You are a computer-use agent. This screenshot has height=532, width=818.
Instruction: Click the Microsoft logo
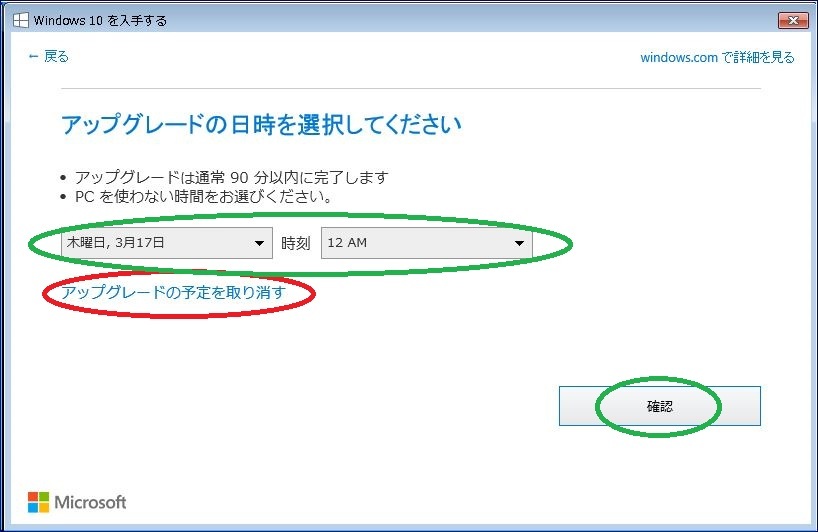pos(77,502)
